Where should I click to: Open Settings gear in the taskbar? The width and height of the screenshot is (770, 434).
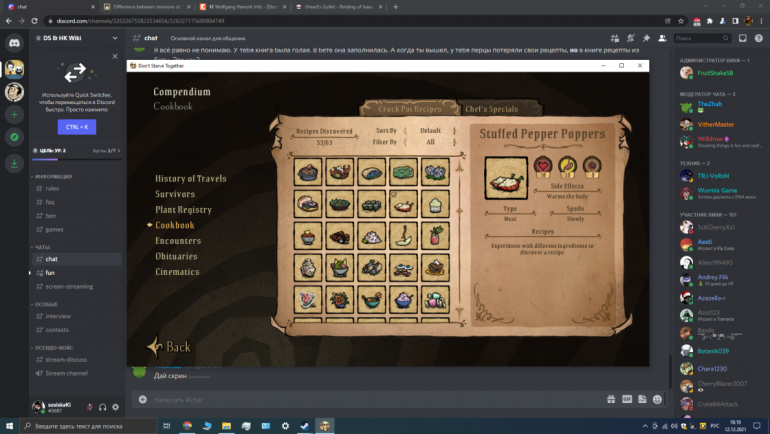[x=285, y=426]
